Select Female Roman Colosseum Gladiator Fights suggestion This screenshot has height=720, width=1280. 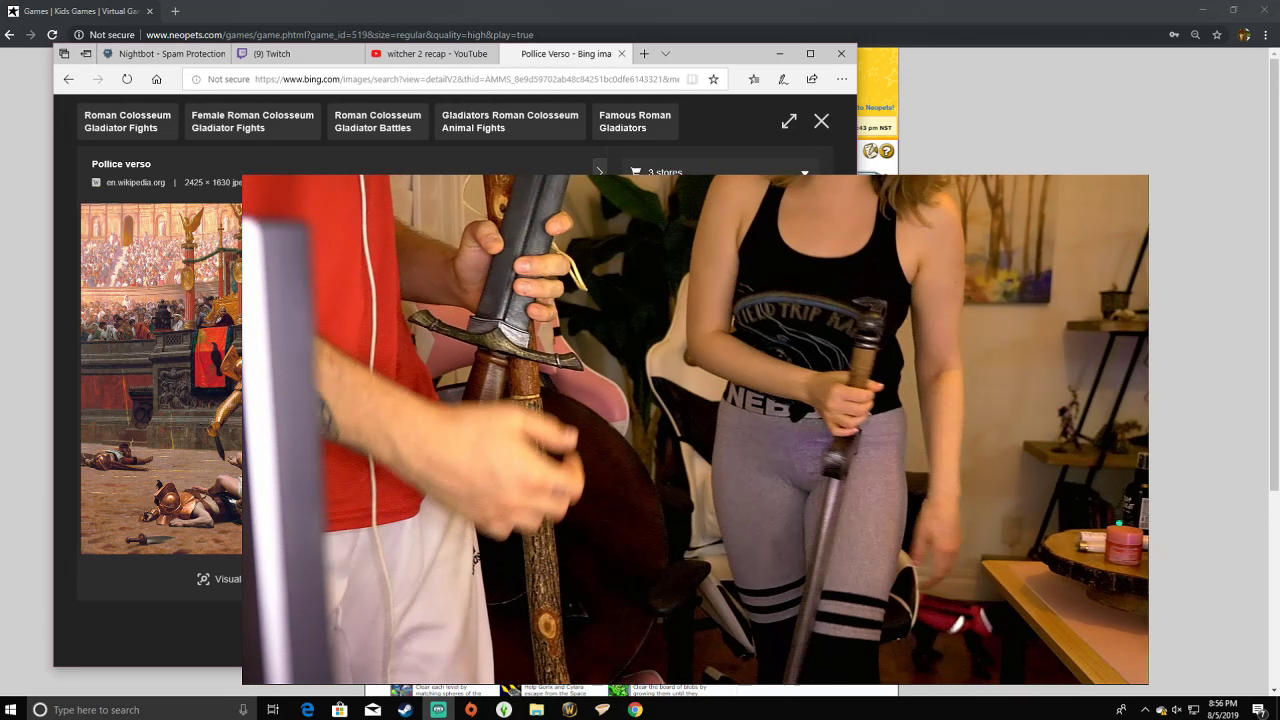(x=252, y=121)
